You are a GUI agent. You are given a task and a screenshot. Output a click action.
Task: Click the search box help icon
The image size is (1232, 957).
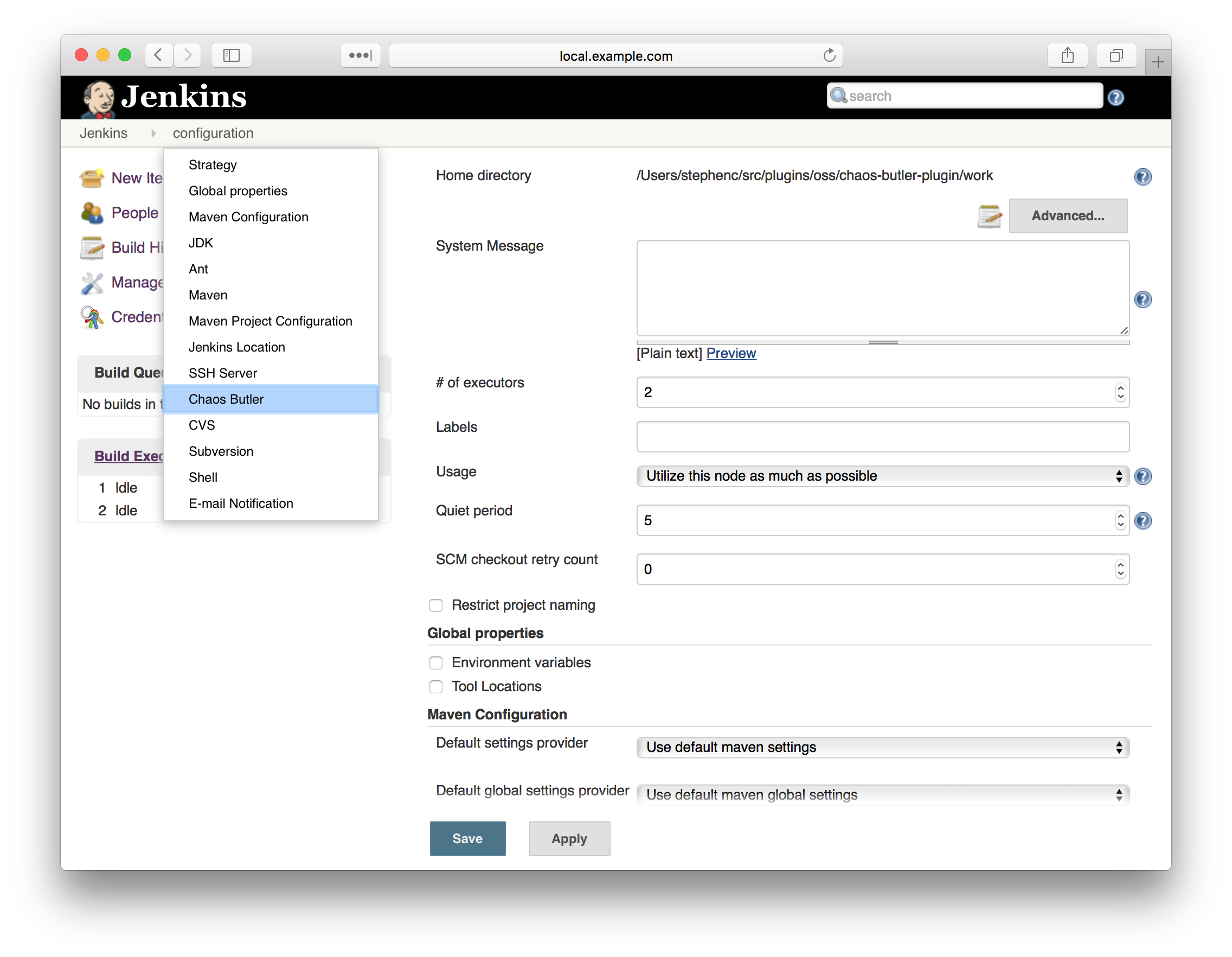(1115, 98)
